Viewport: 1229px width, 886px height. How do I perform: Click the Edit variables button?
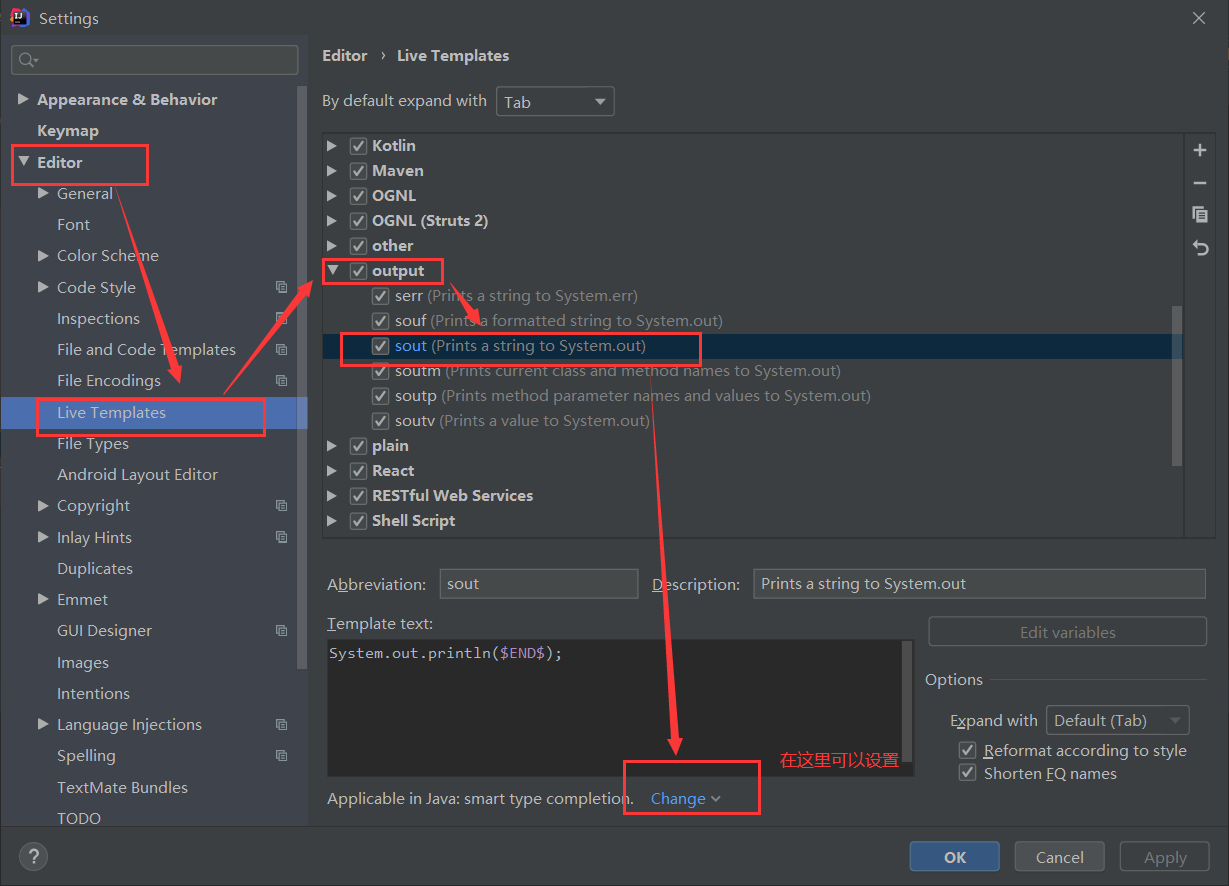click(x=1067, y=632)
